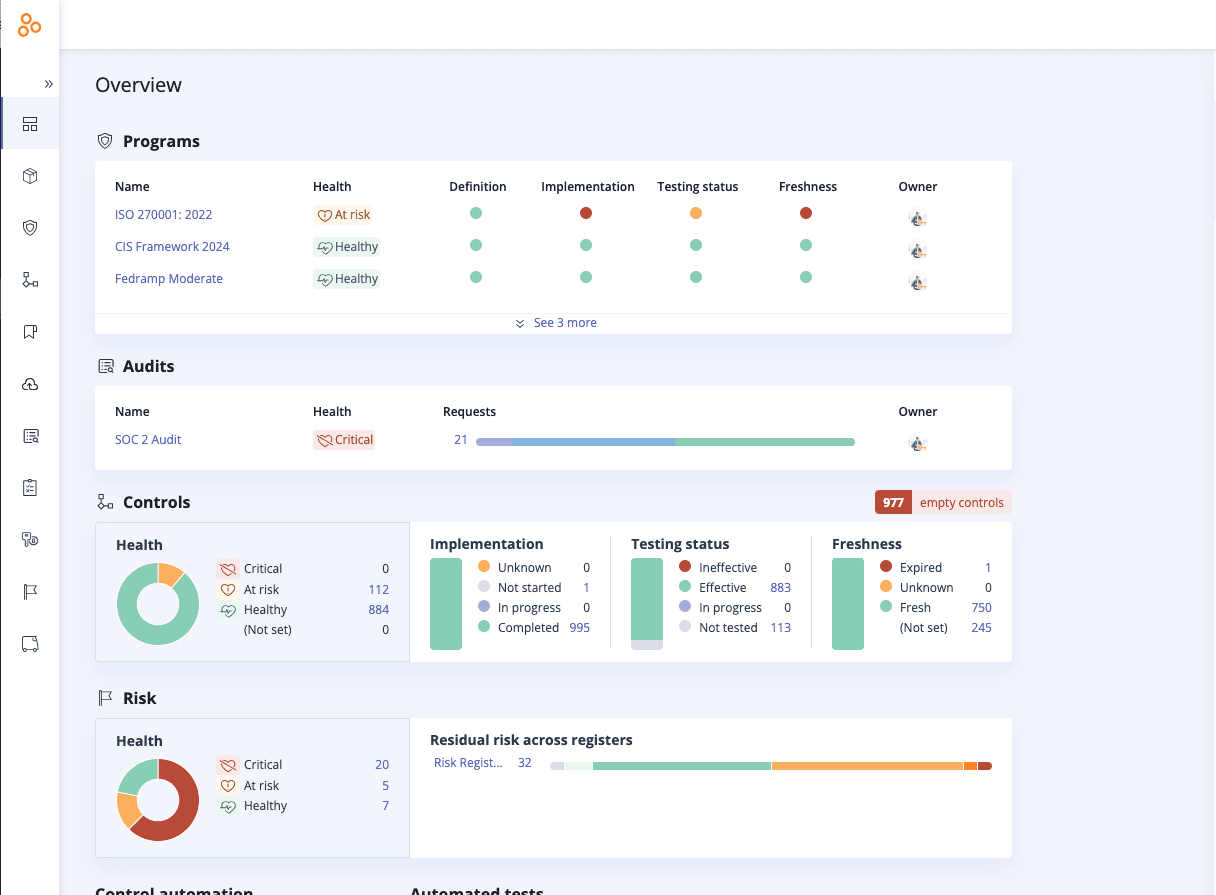Open the Risk Register link
The image size is (1216, 895).
click(466, 762)
